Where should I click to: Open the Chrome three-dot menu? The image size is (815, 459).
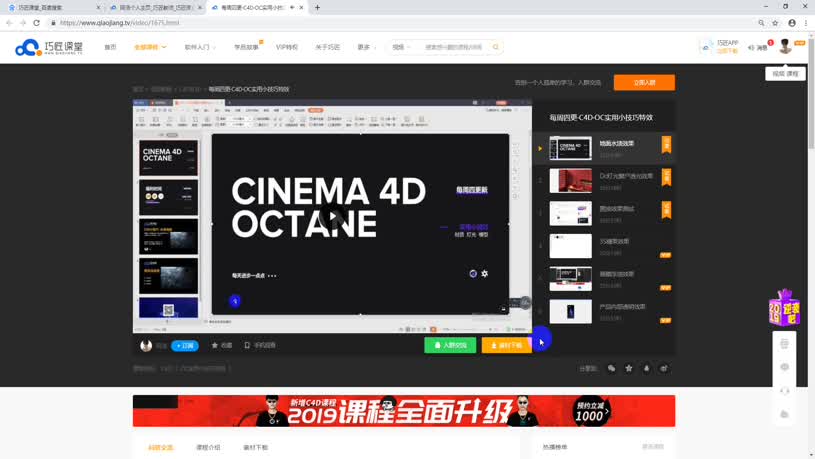coord(806,23)
